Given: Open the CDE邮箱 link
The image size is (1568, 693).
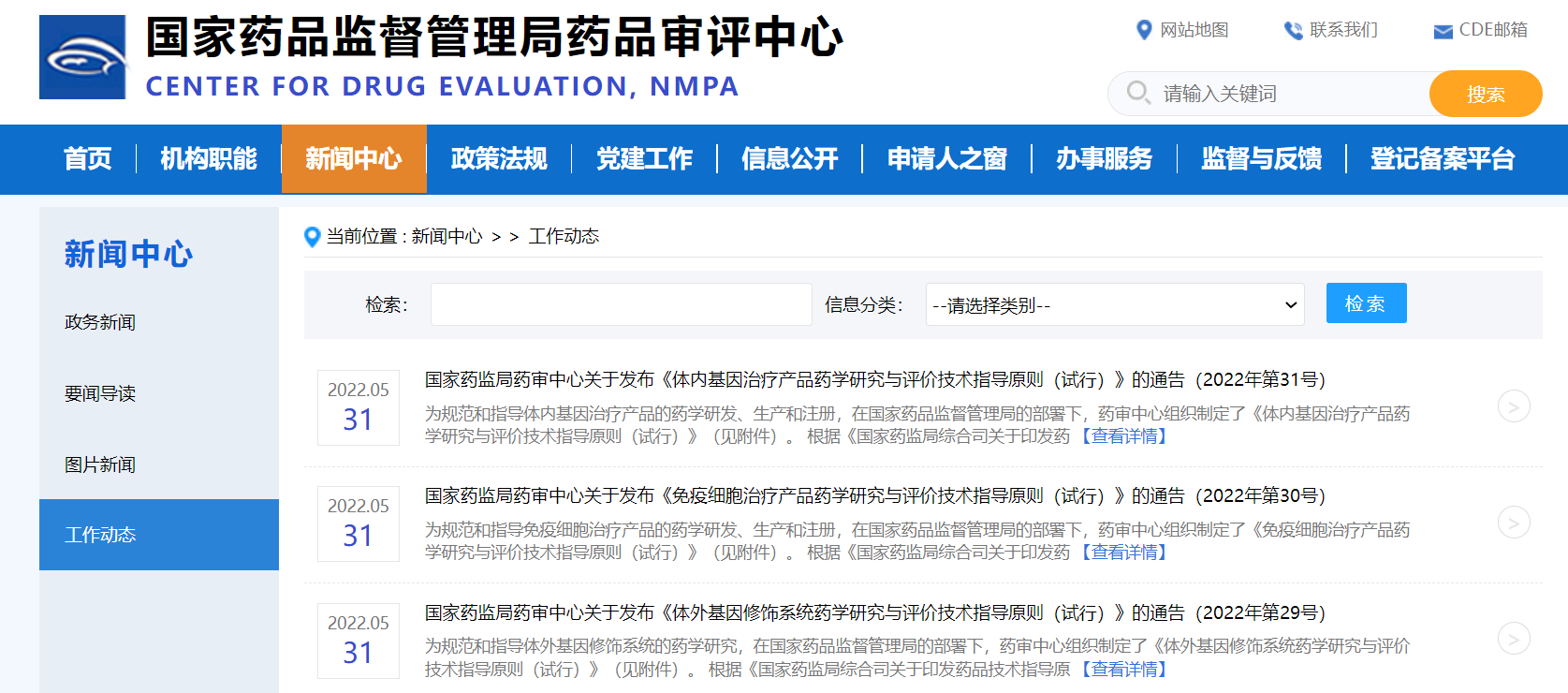Looking at the screenshot, I should [x=1493, y=30].
